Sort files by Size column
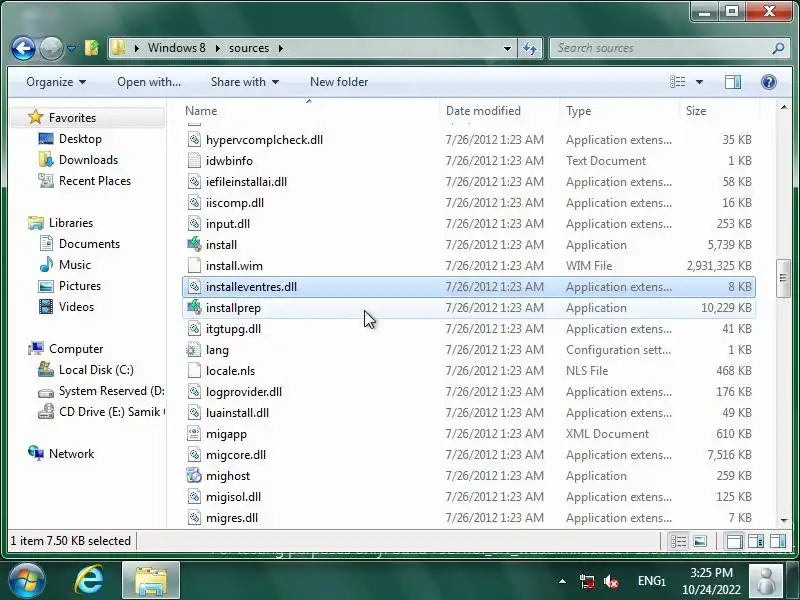800x600 pixels. (x=696, y=111)
